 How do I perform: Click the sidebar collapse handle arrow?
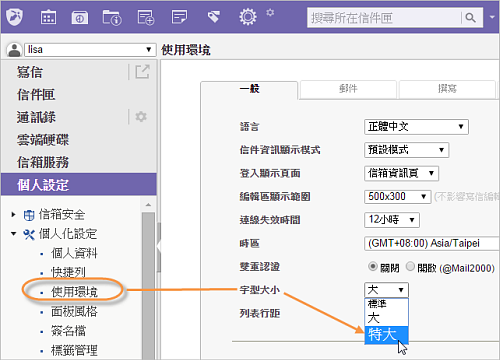[159, 247]
